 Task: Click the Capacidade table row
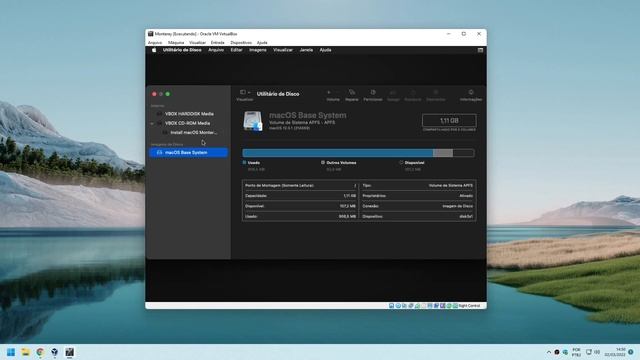pos(300,196)
